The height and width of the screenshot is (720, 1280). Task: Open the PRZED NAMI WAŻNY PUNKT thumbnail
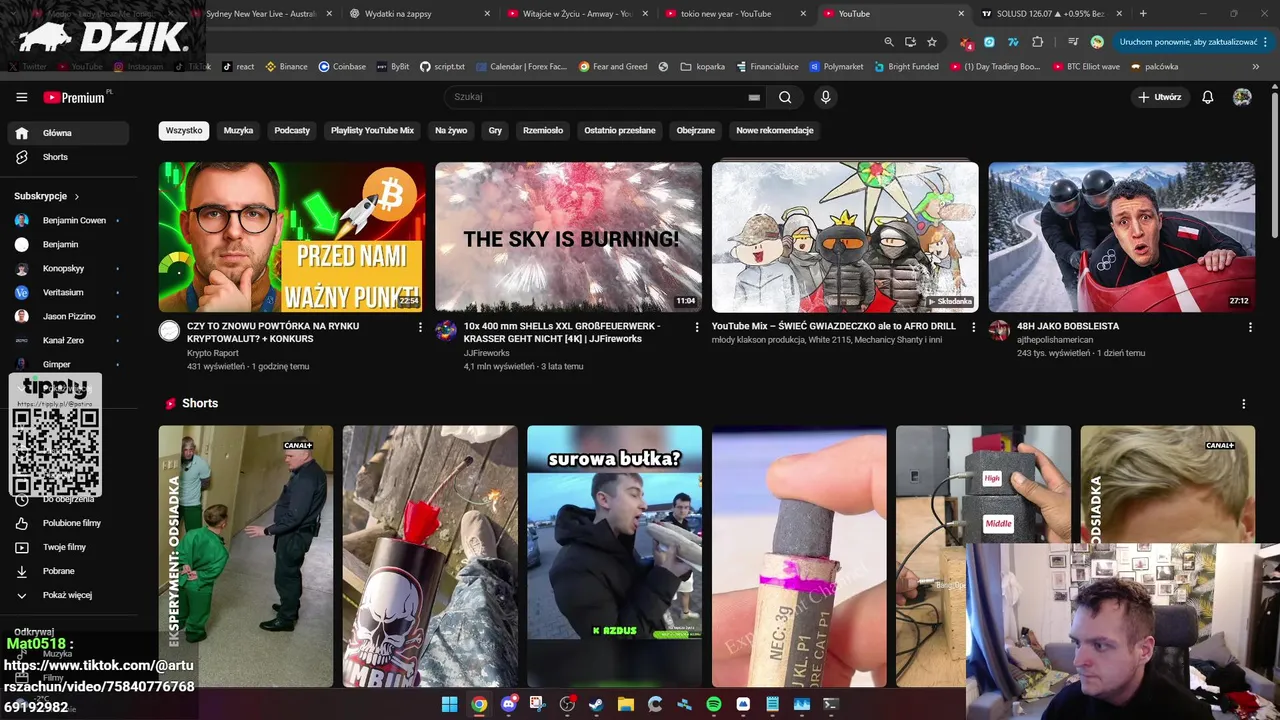[x=291, y=237]
